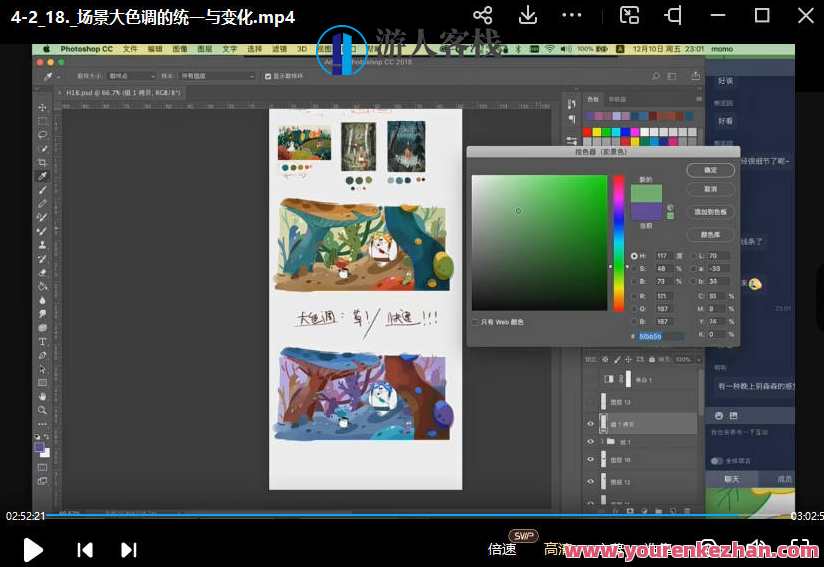Open the Edit Toolbar three-dots icon
Viewport: 824px width, 567px height.
click(43, 424)
